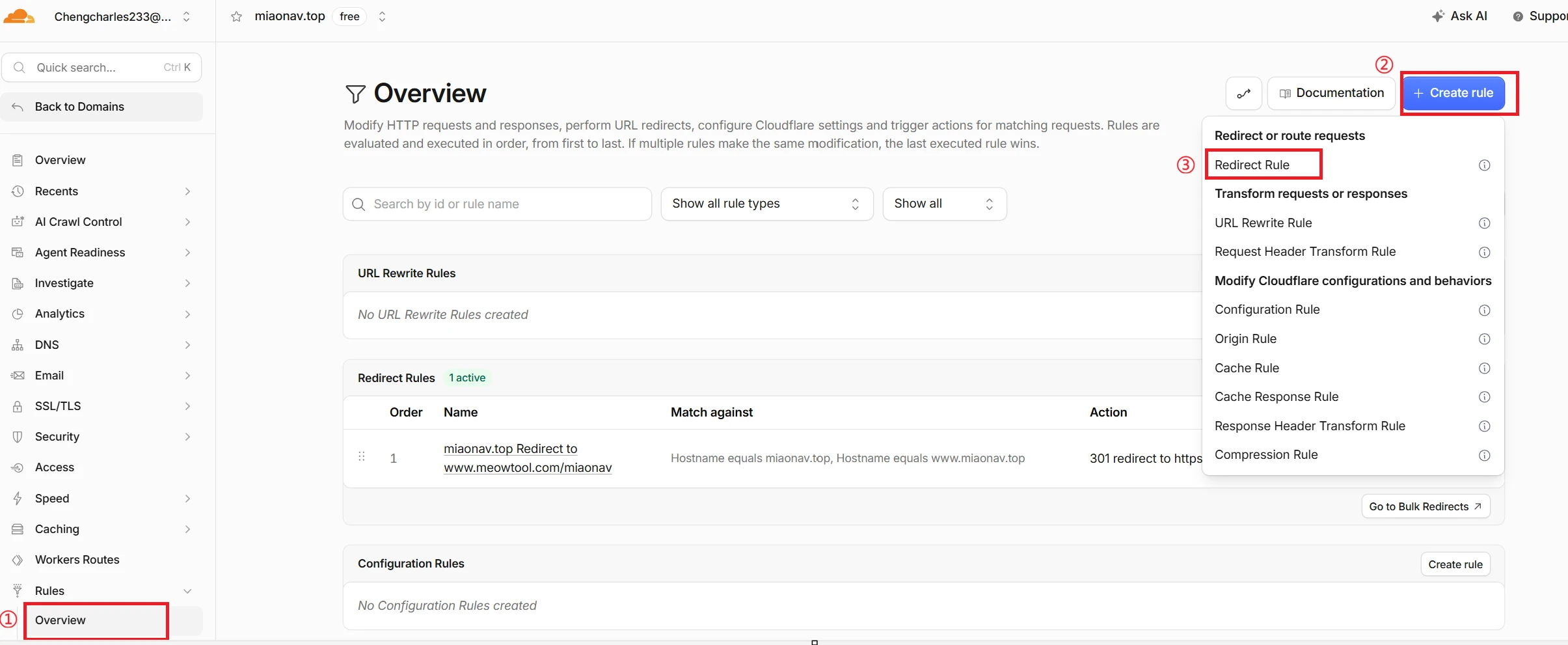Open the Support menu
The height and width of the screenshot is (645, 1568).
[1540, 16]
